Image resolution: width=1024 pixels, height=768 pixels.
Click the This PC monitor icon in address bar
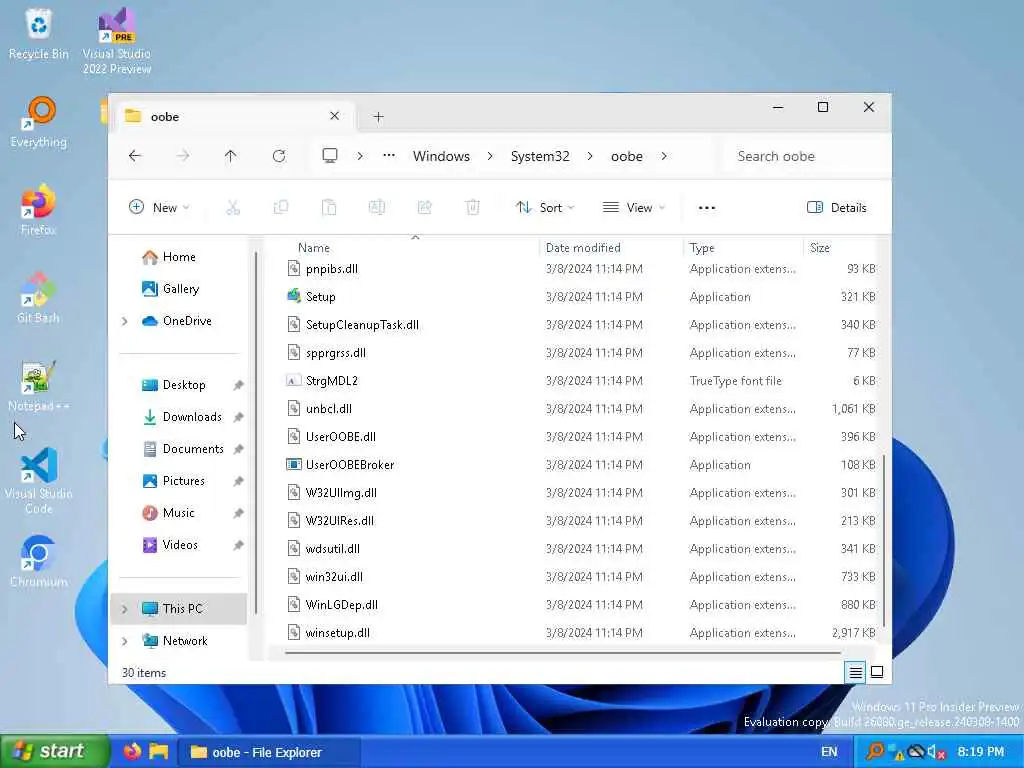point(330,155)
